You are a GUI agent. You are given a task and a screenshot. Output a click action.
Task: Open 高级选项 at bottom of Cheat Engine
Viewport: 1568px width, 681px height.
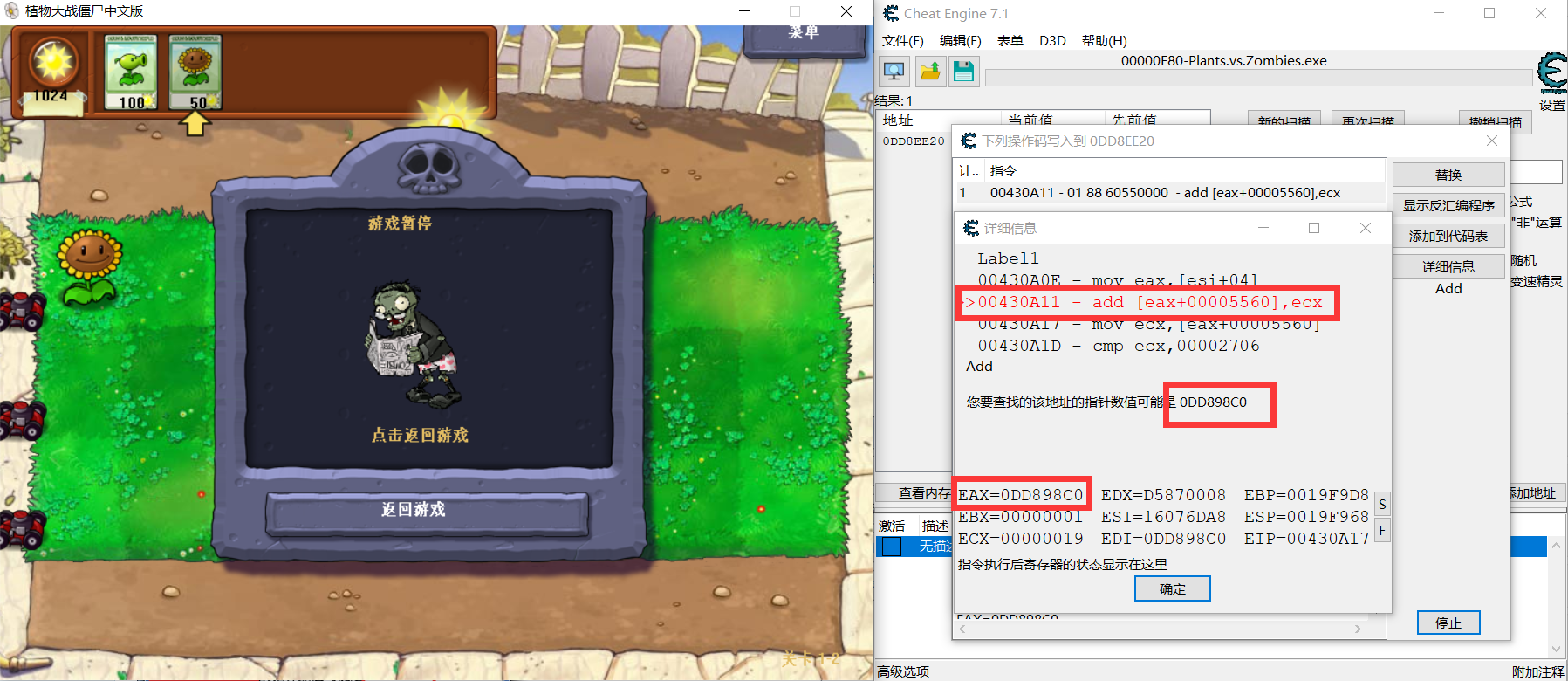pos(903,671)
